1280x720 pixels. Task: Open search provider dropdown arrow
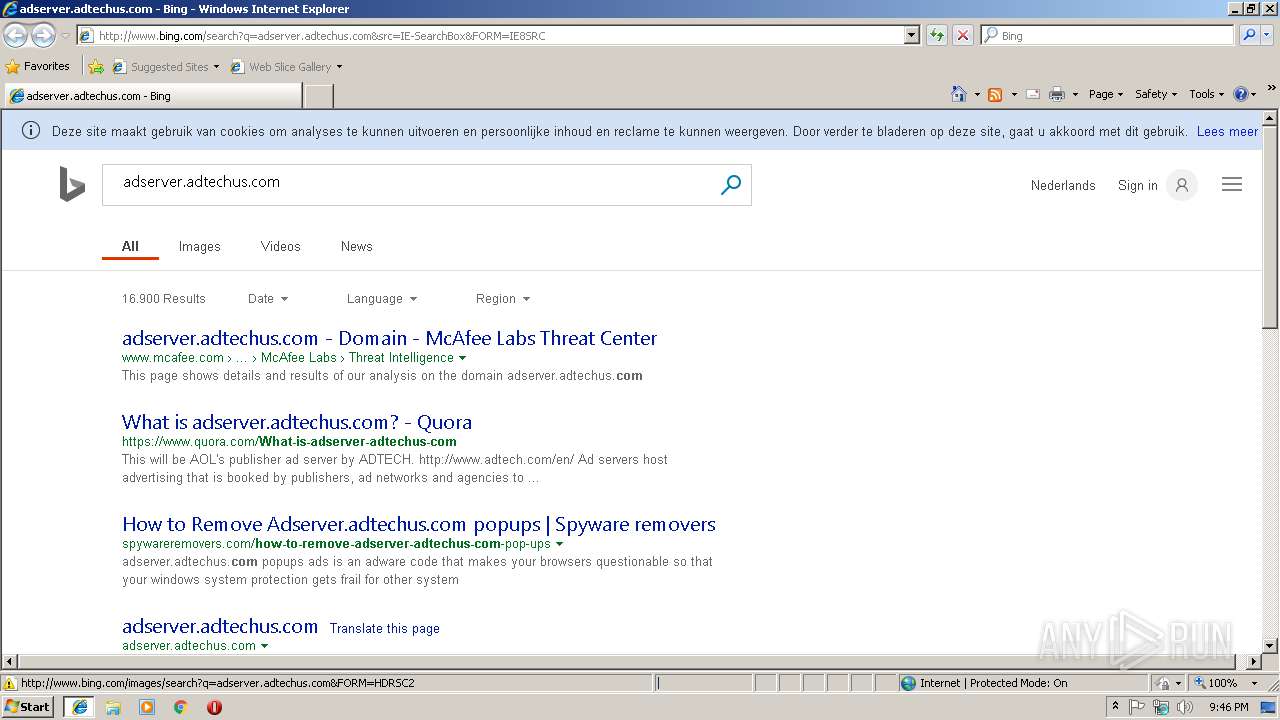(1269, 35)
